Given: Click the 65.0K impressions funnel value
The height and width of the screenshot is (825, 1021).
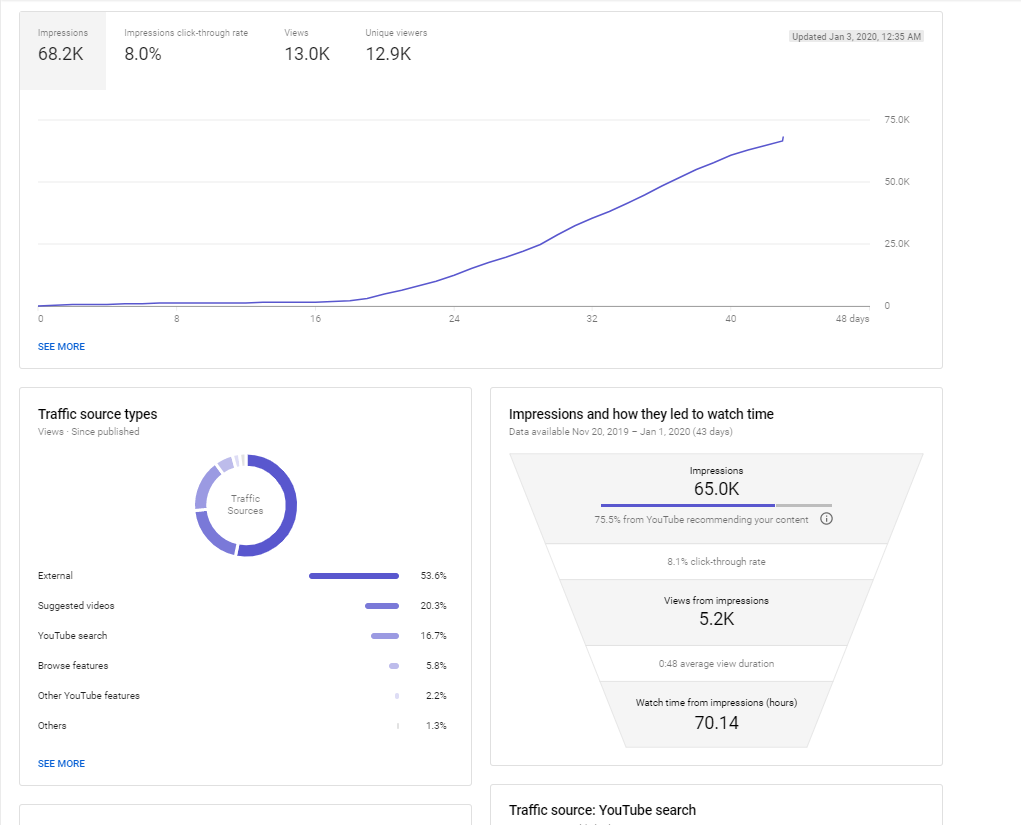Looking at the screenshot, I should pyautogui.click(x=716, y=489).
